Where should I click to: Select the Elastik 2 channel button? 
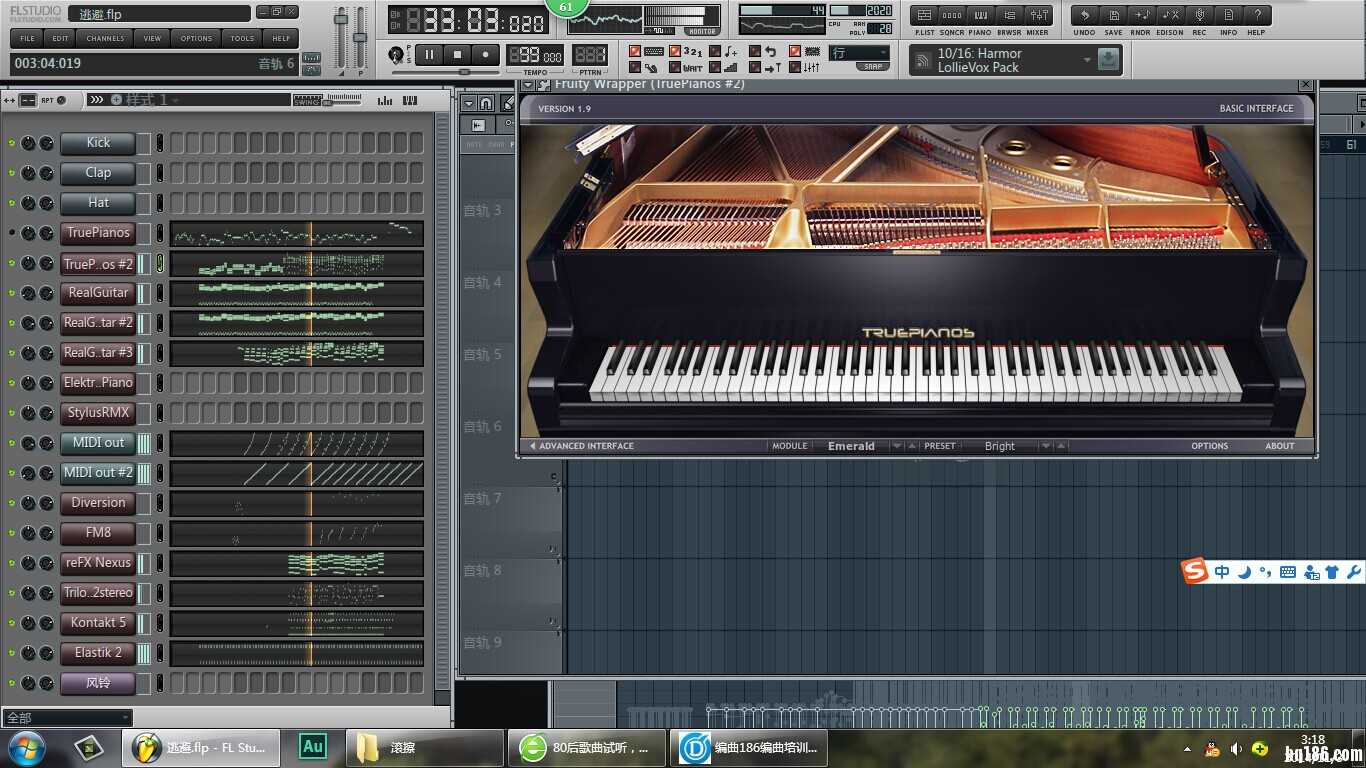coord(98,653)
